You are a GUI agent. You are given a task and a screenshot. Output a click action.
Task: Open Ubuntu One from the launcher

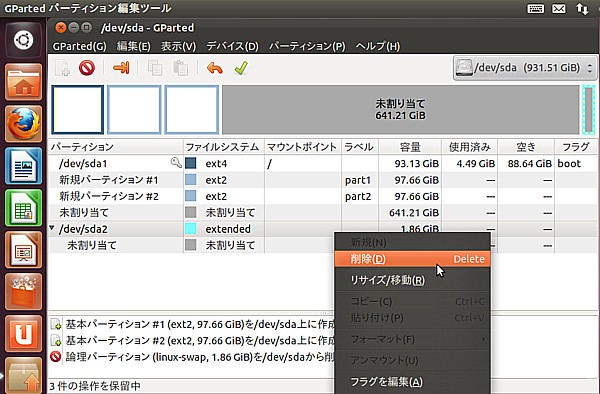pos(24,334)
